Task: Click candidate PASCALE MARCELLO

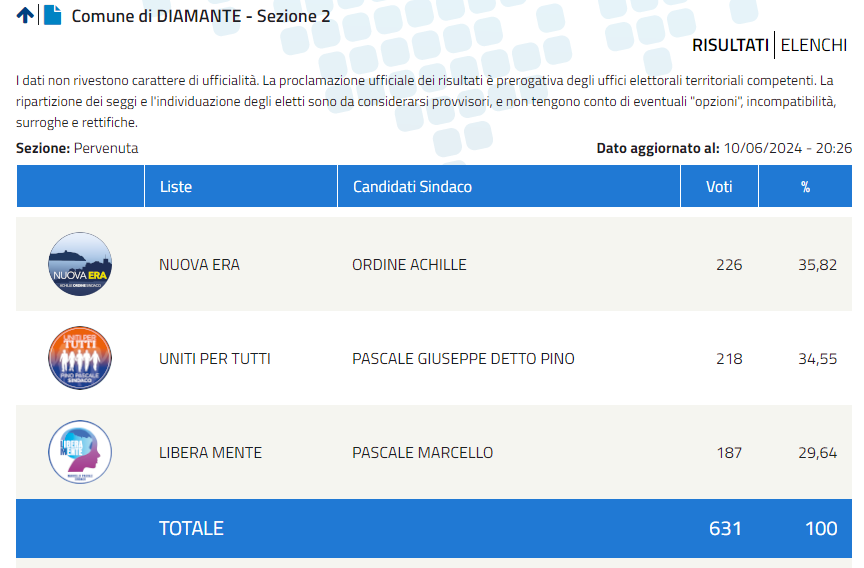Action: (x=423, y=453)
